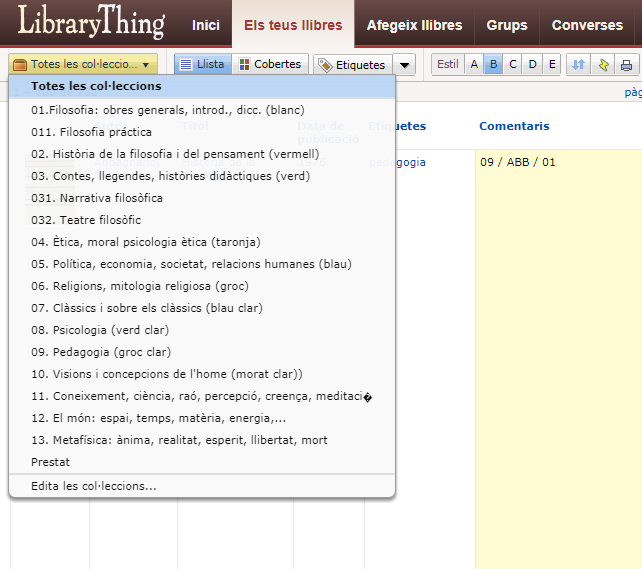This screenshot has height=569, width=642.
Task: Pick 11. Coneixement, ciència, raó collection
Action: pyautogui.click(x=202, y=396)
